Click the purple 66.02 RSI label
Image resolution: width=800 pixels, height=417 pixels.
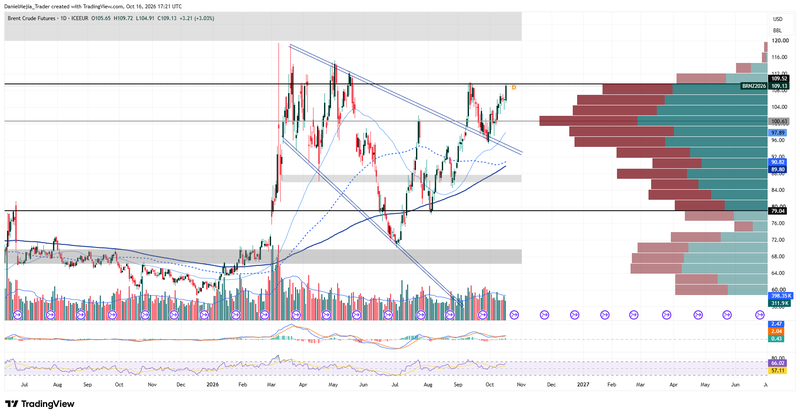point(778,363)
